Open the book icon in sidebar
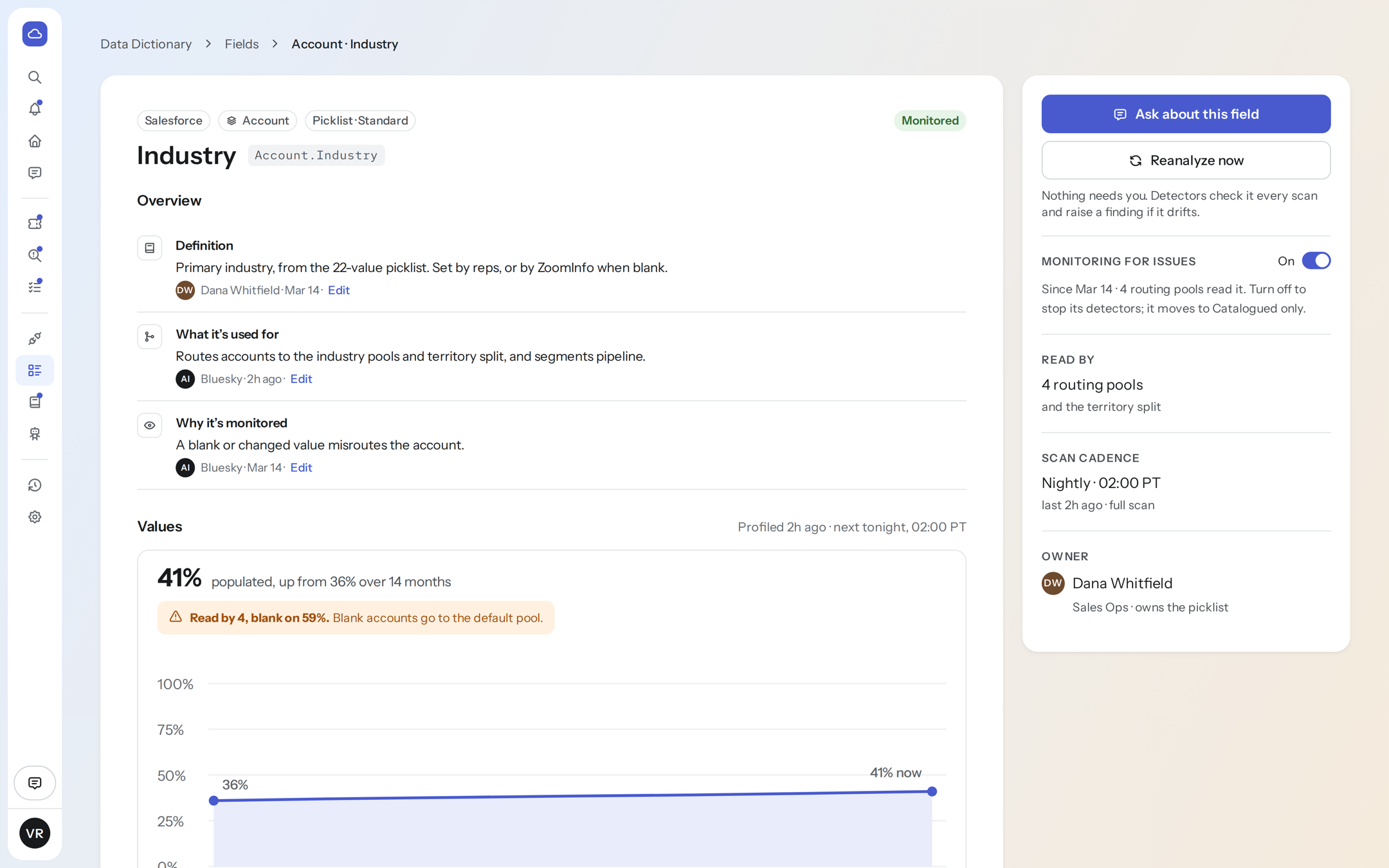The width and height of the screenshot is (1389, 868). (35, 402)
